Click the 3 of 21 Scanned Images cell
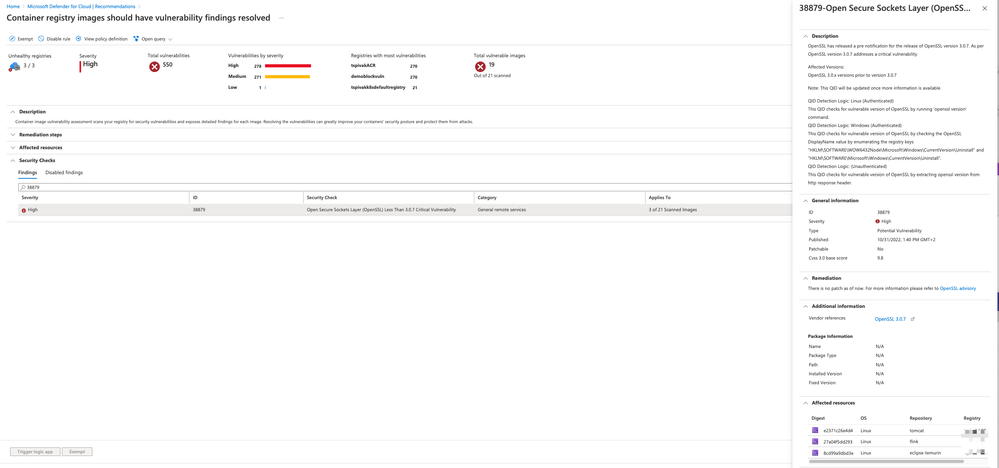This screenshot has width=999, height=468. point(673,209)
